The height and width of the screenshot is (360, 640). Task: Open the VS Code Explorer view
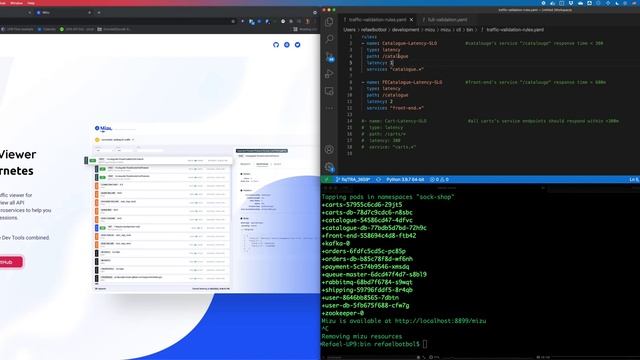[329, 21]
